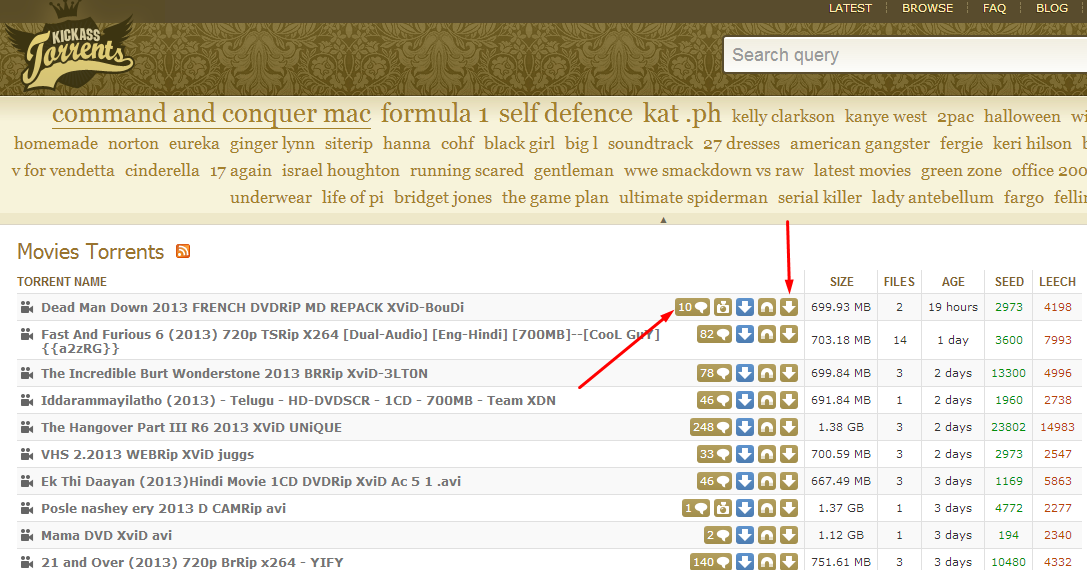Click the camera icon on Dead Man Down row
This screenshot has width=1087, height=570.
(722, 307)
